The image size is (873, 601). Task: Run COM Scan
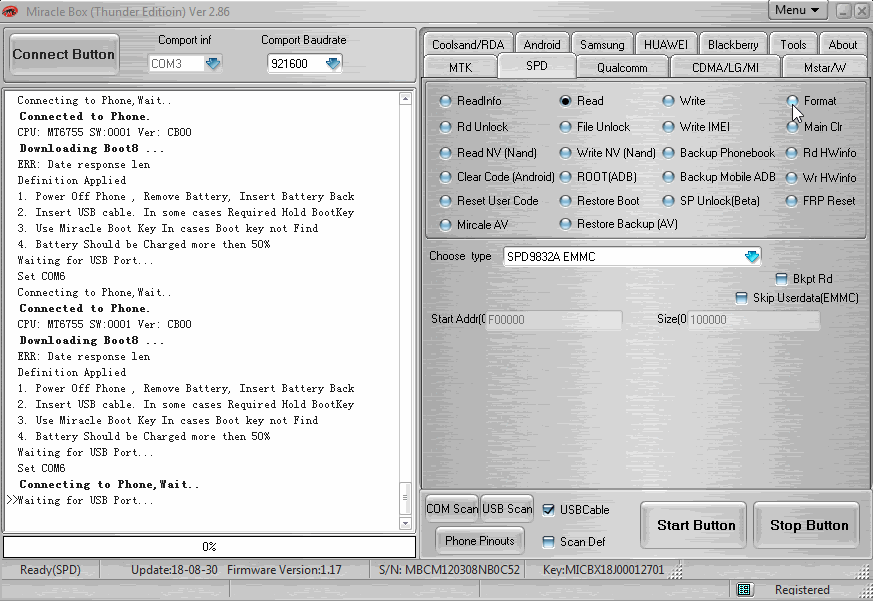452,509
